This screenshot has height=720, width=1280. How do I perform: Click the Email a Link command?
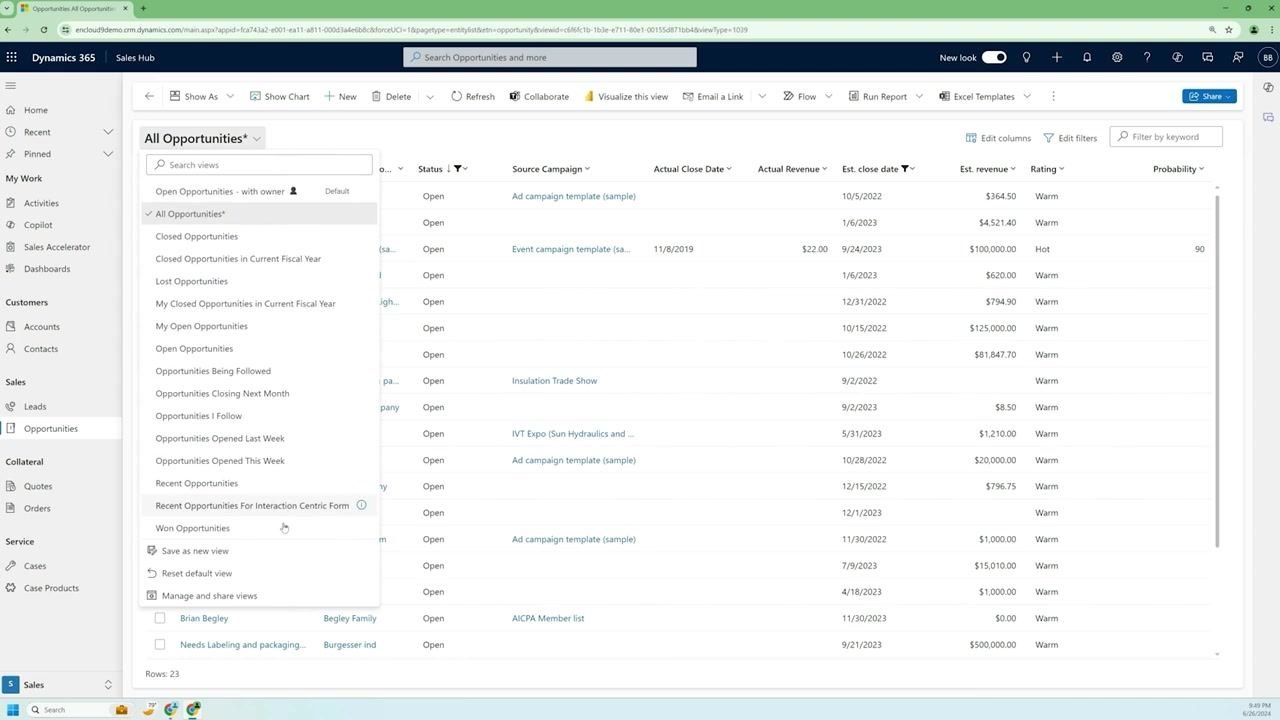click(x=713, y=96)
